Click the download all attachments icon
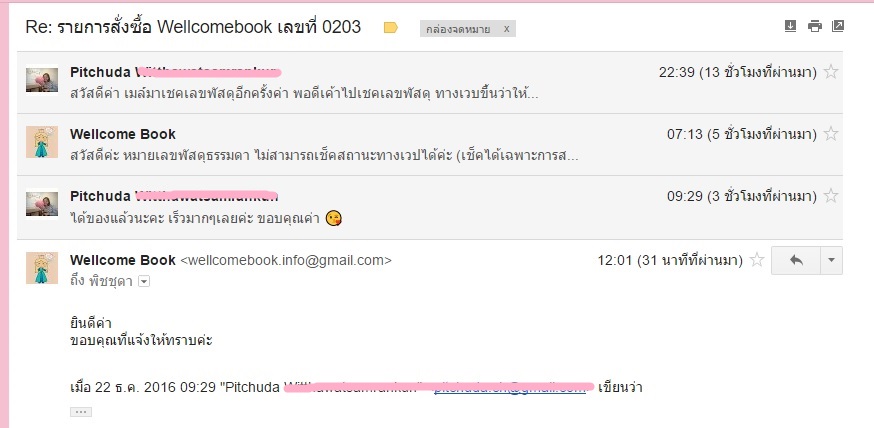The width and height of the screenshot is (874, 428). [790, 26]
